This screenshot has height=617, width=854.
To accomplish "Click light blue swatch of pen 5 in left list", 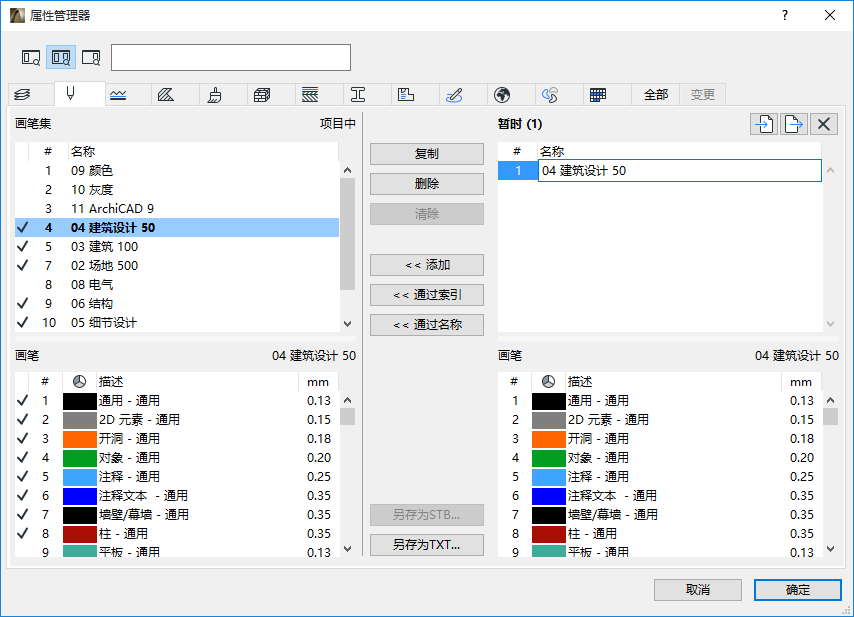I will point(80,477).
